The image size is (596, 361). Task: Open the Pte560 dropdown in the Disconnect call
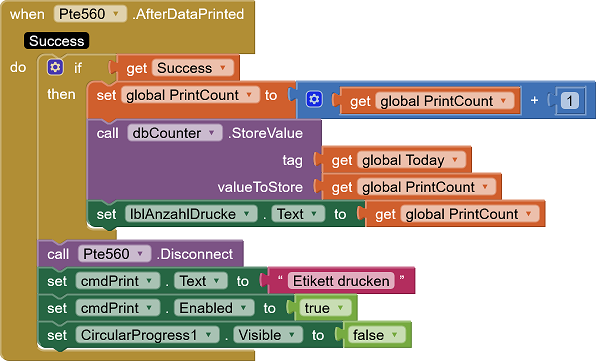[114, 254]
